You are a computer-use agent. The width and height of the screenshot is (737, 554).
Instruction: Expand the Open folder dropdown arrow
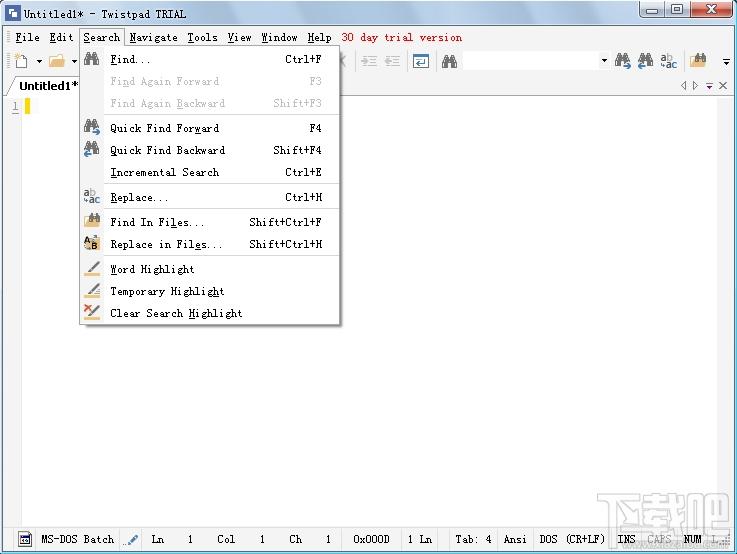[x=74, y=62]
